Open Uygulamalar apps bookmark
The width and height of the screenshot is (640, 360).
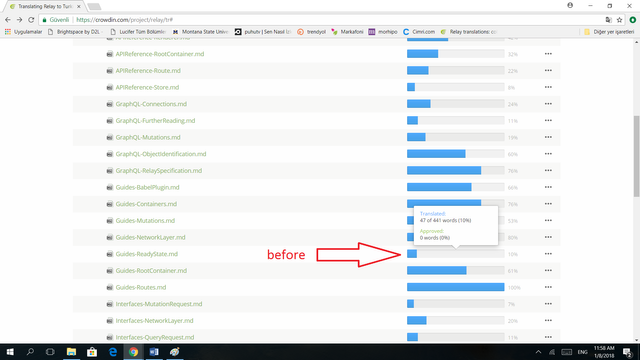pos(23,31)
